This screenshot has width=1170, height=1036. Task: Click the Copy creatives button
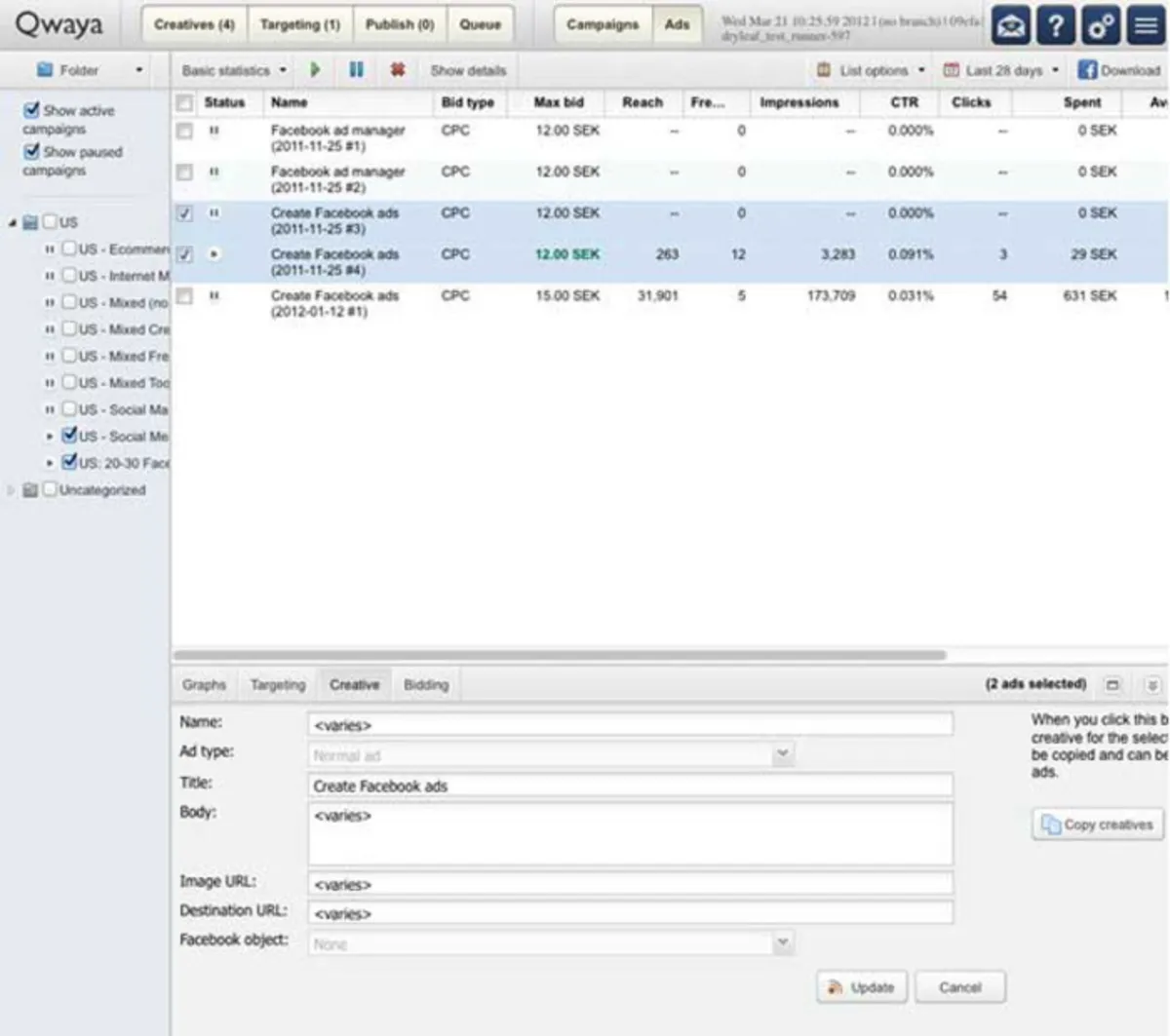[x=1097, y=825]
